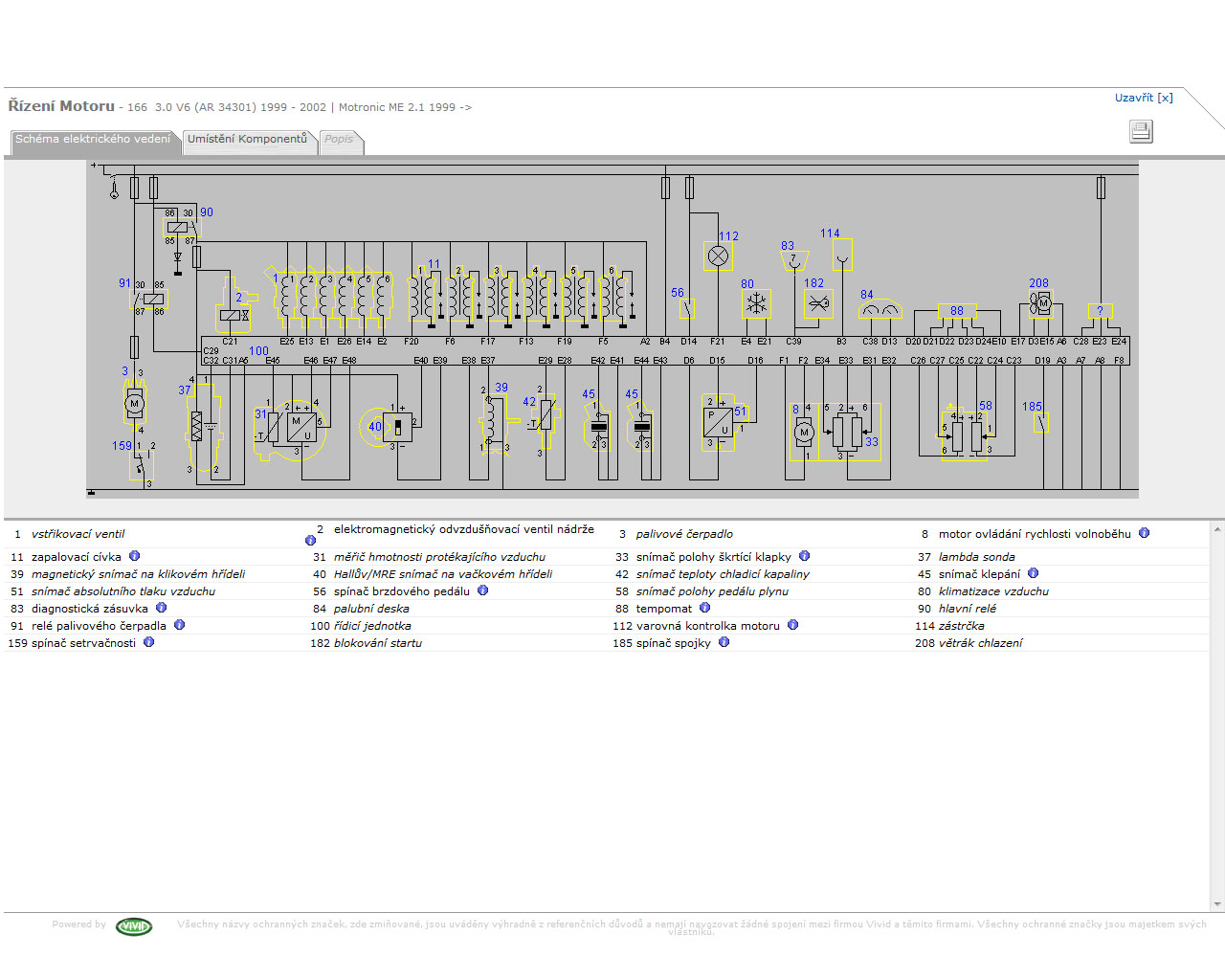Image resolution: width=1225 pixels, height=980 pixels.
Task: Click info icon beside snímač klepání
Action: pos(1033,573)
